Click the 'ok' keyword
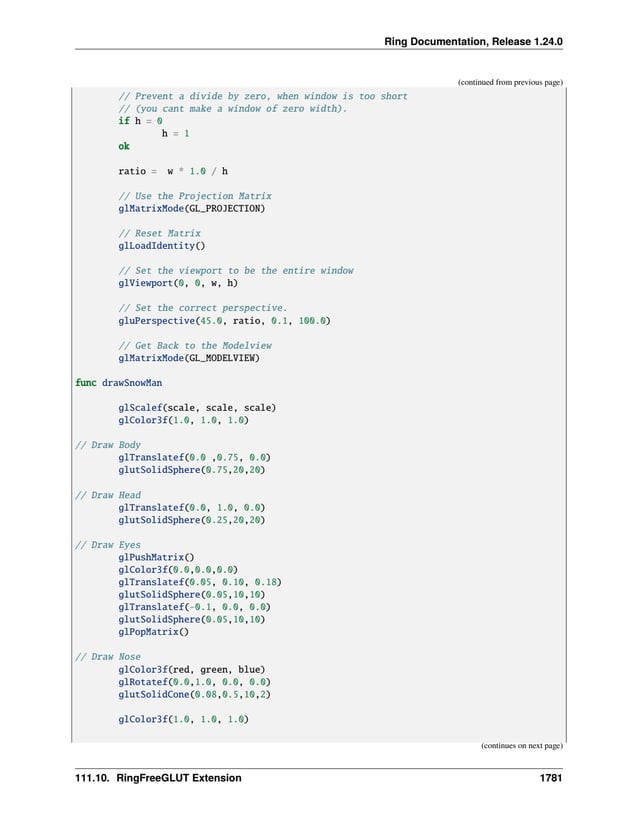 (x=124, y=146)
